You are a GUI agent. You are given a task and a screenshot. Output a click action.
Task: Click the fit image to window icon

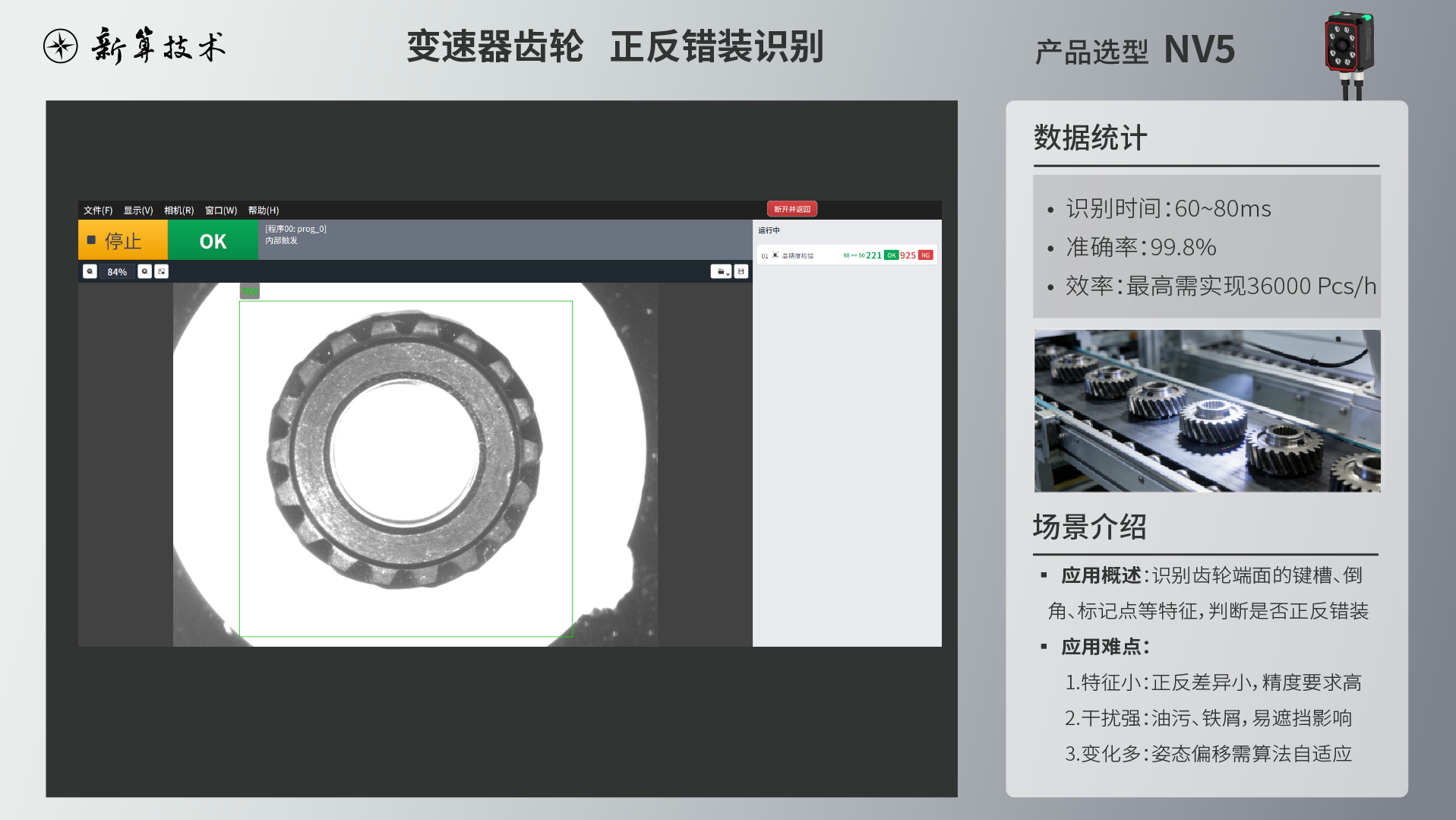[x=162, y=271]
